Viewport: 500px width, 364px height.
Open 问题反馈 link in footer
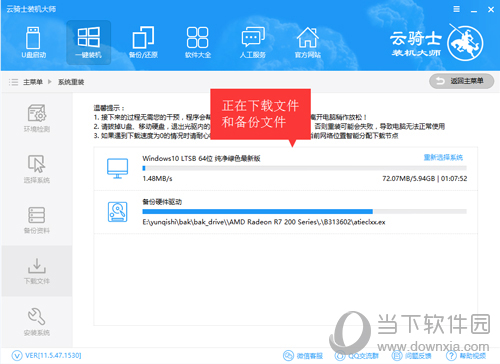[412, 356]
